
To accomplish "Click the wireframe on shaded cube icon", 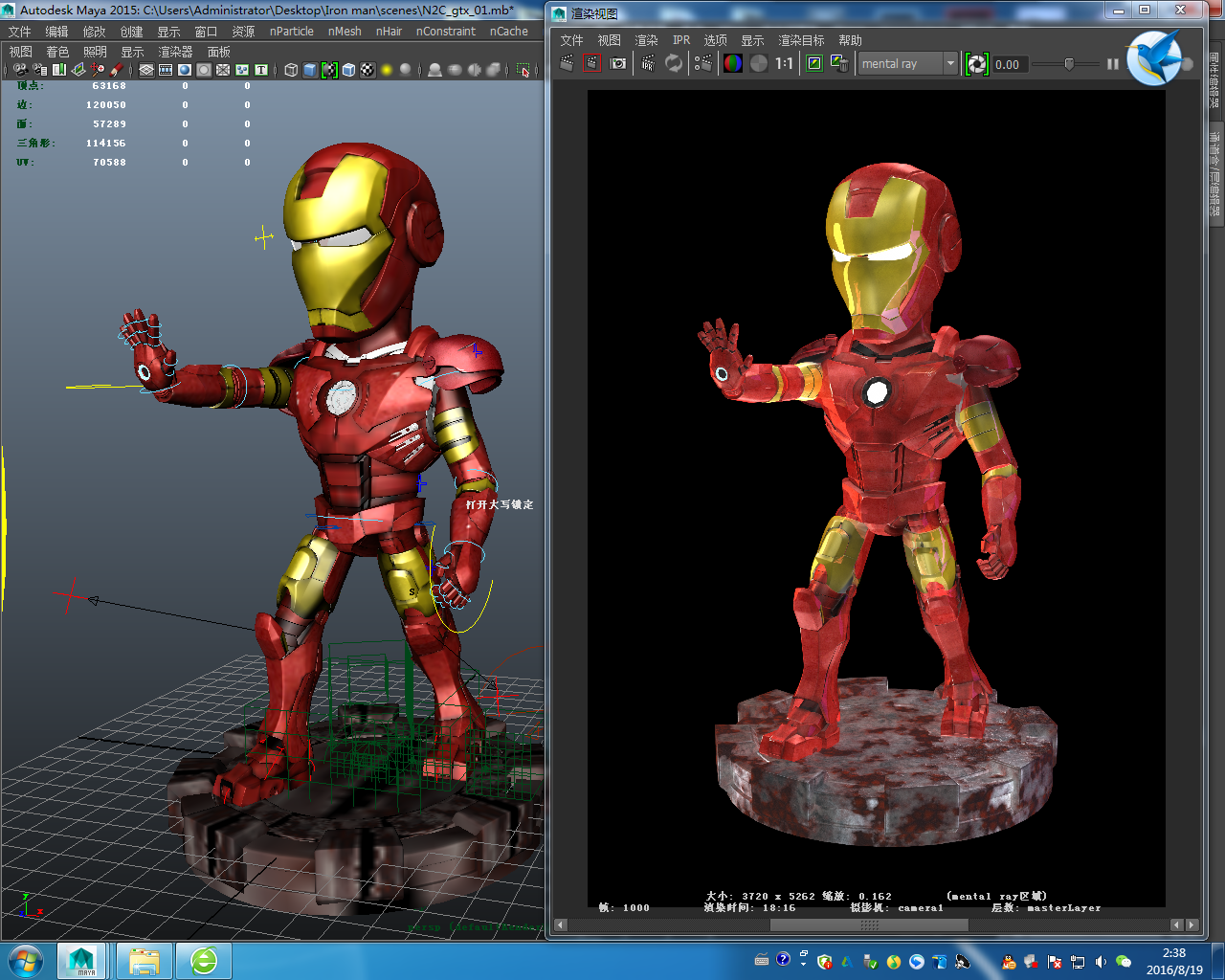I will tap(348, 70).
